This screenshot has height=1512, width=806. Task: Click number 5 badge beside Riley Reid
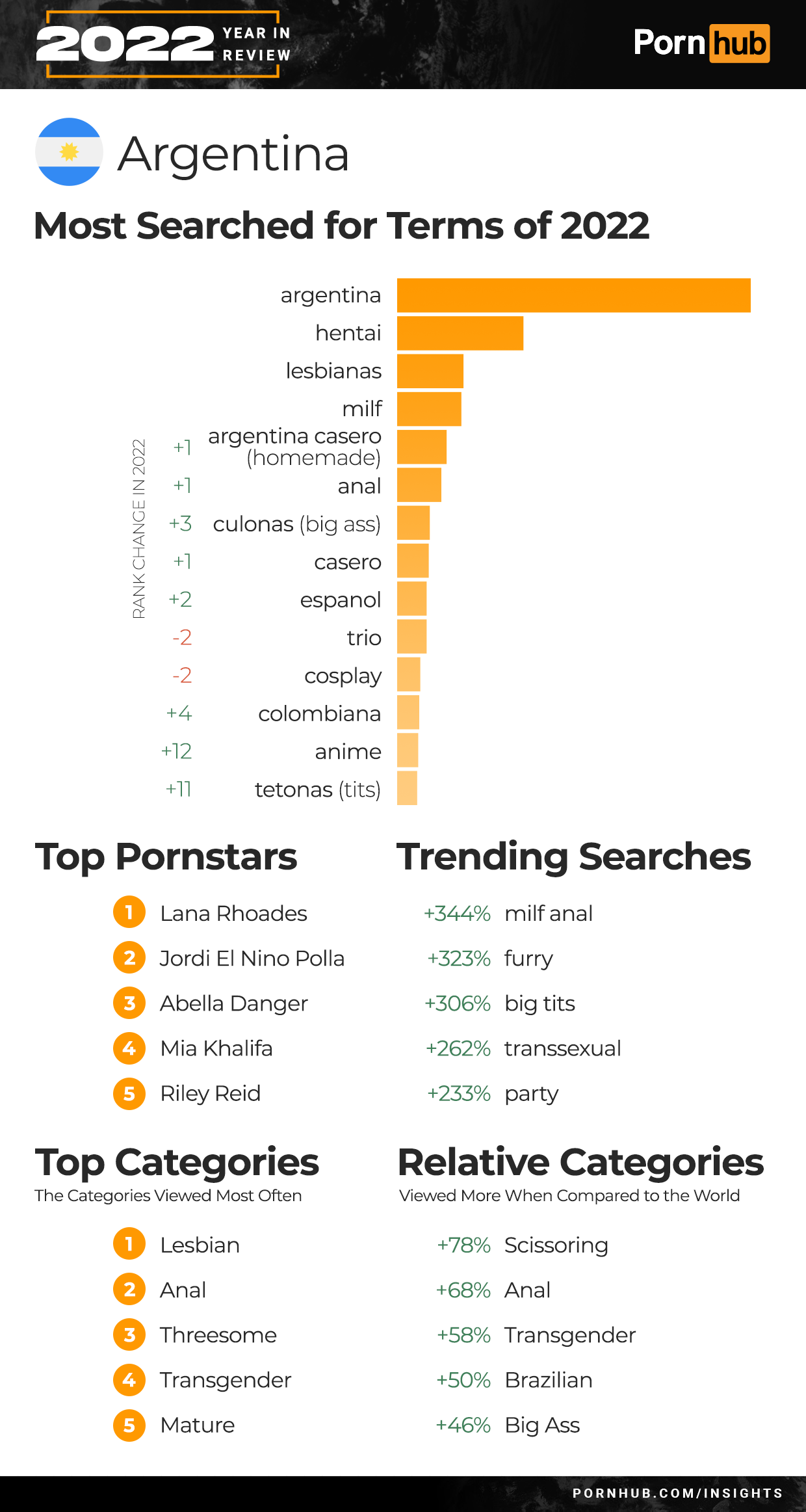(129, 1093)
